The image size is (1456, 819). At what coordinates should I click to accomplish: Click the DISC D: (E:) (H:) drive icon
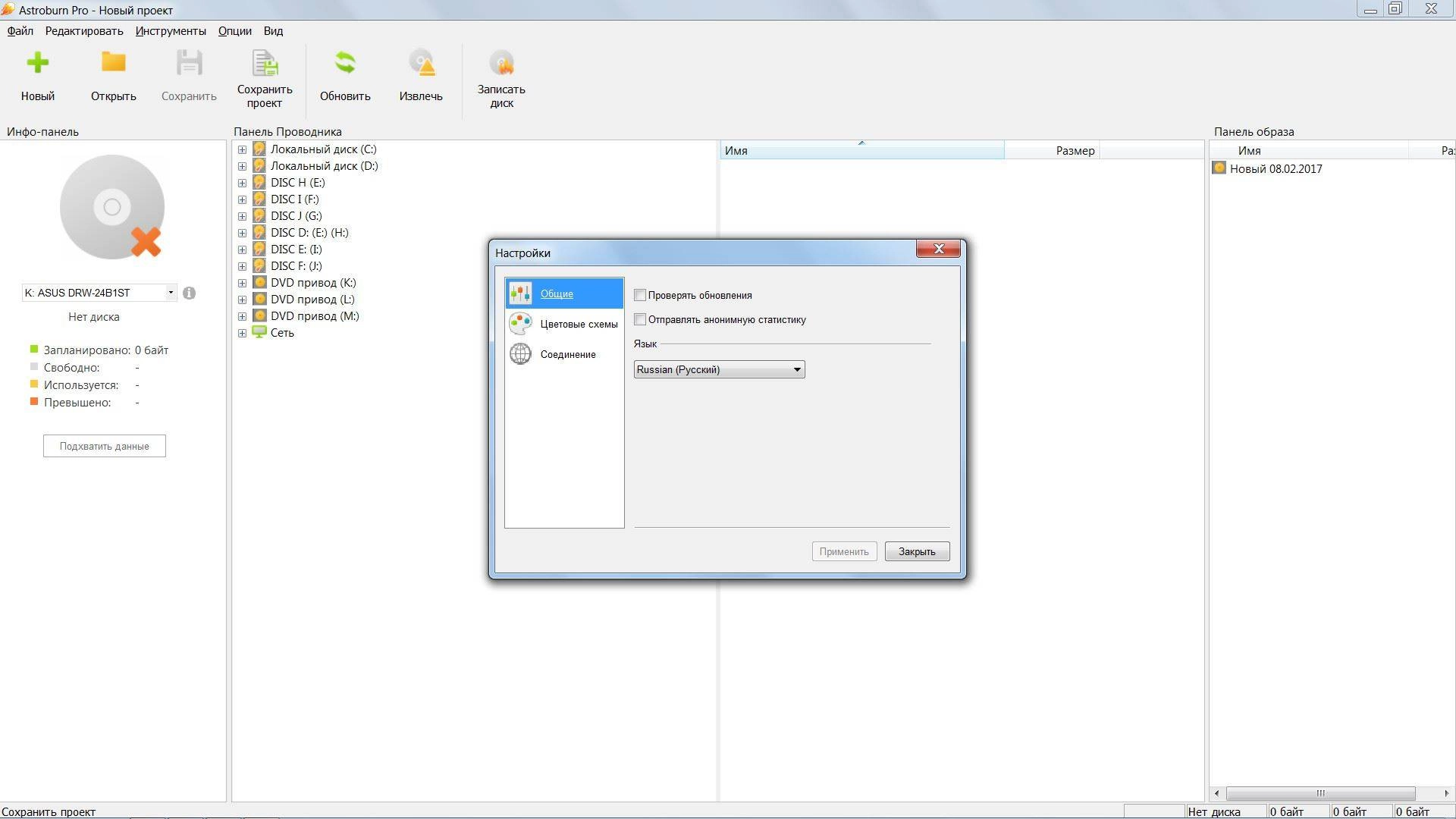coord(259,233)
